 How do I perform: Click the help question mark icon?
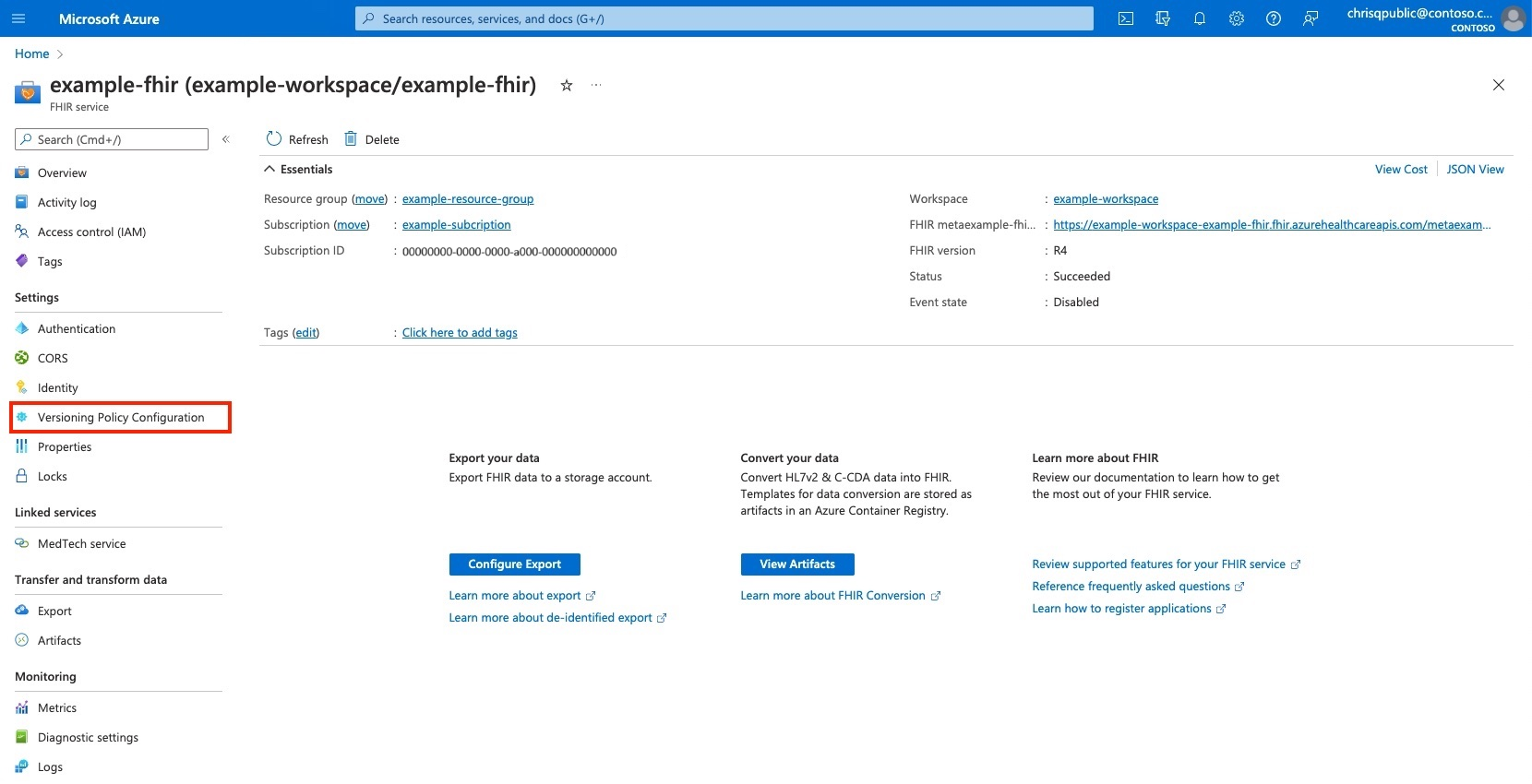tap(1274, 18)
